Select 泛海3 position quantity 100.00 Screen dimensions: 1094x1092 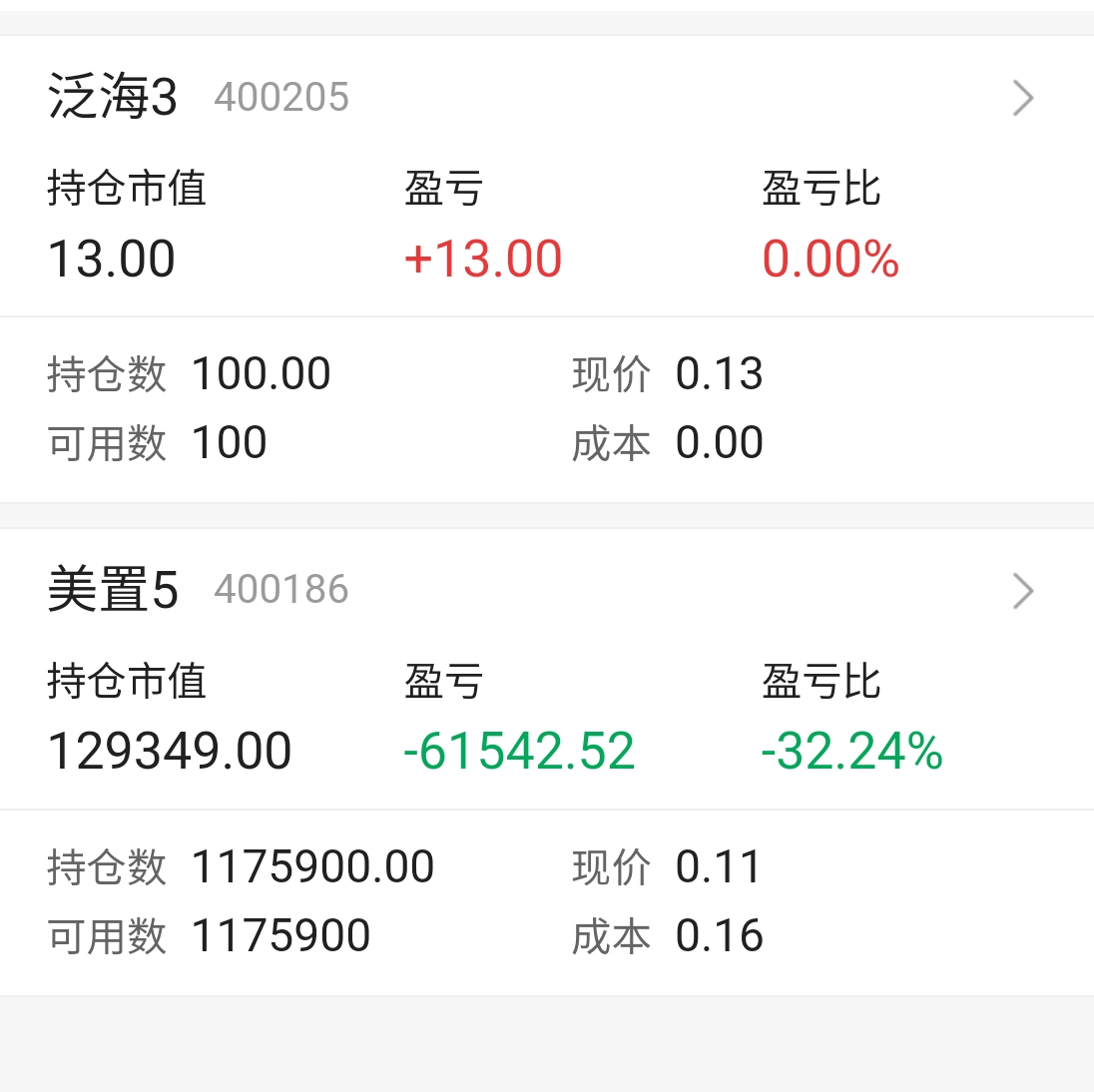261,373
